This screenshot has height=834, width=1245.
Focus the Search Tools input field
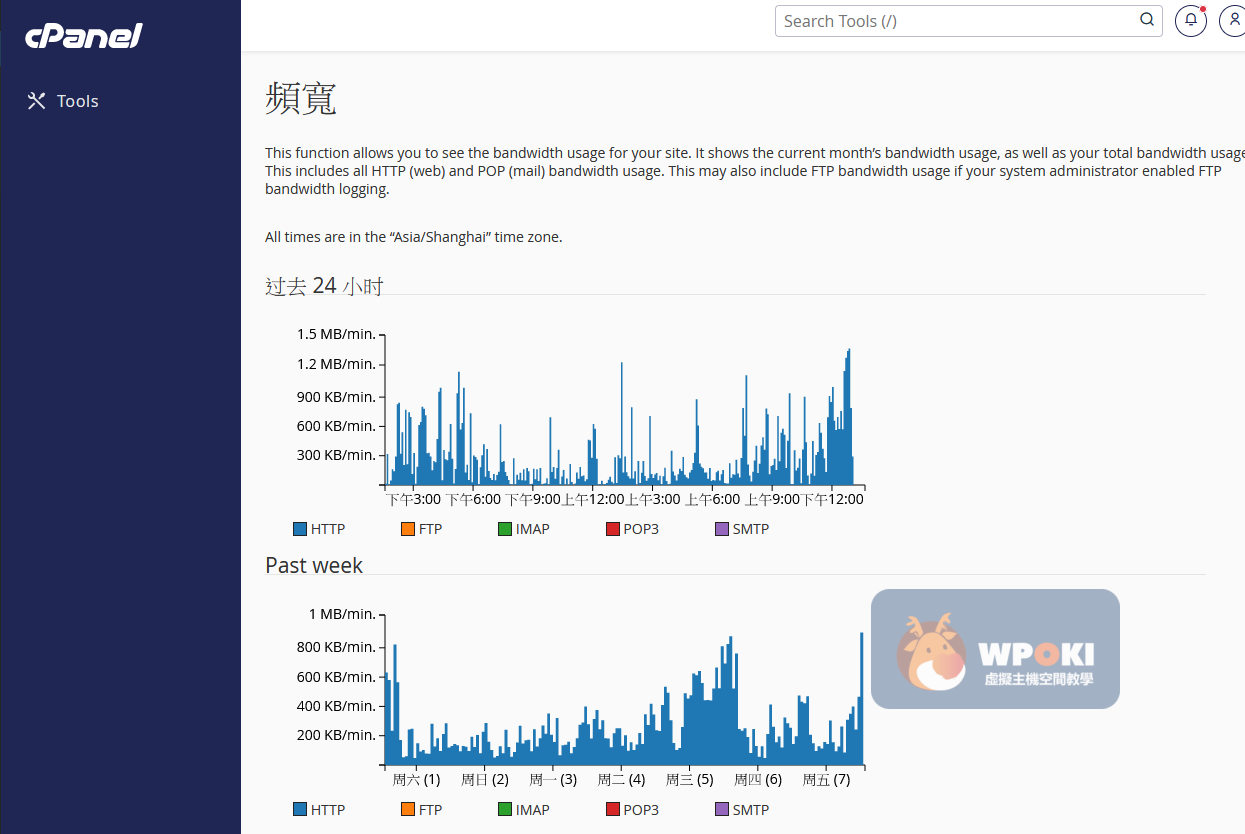[955, 21]
